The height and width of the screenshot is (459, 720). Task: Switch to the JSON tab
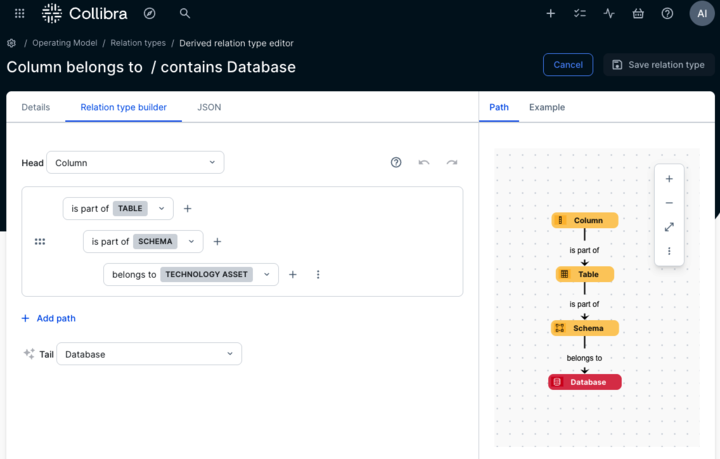coord(209,107)
